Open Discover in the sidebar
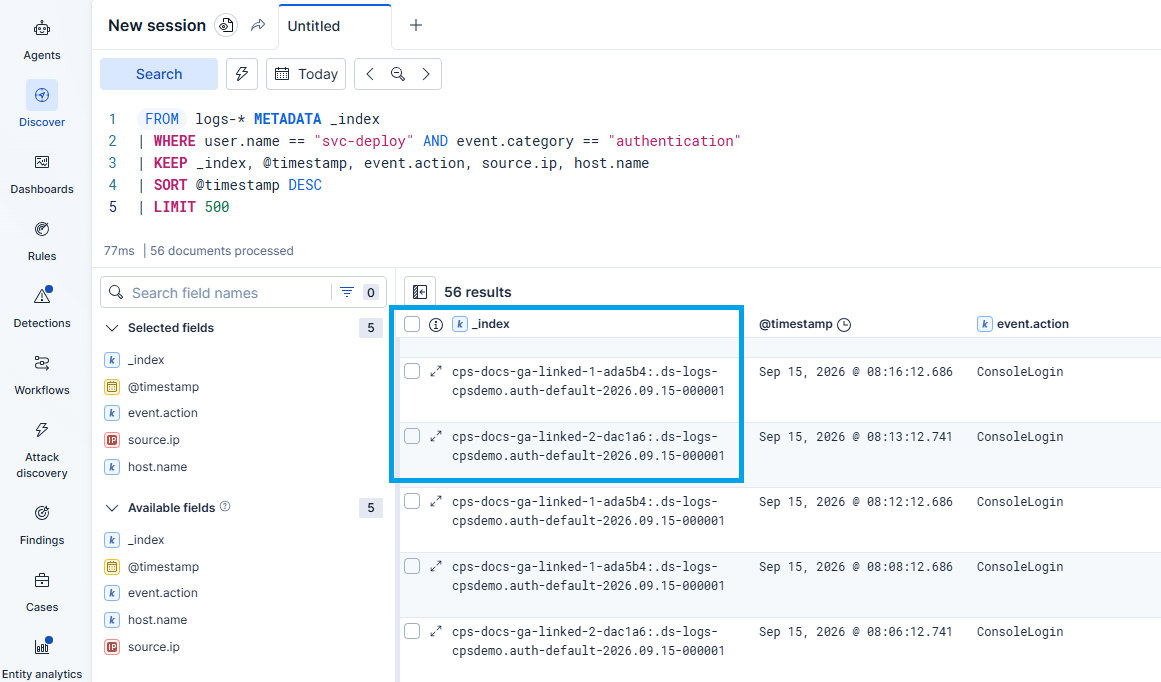Viewport: 1161px width, 682px height. (x=41, y=106)
